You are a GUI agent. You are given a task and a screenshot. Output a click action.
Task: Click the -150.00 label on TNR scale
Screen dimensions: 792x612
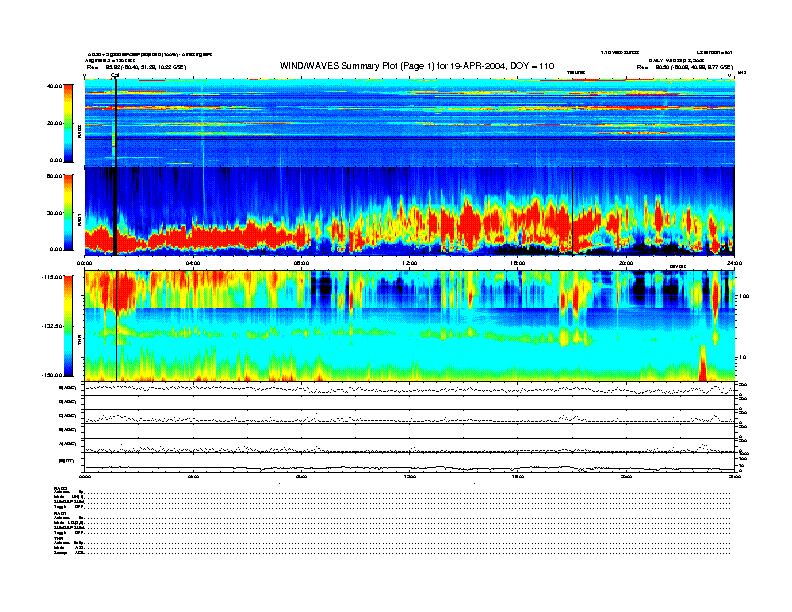point(52,375)
